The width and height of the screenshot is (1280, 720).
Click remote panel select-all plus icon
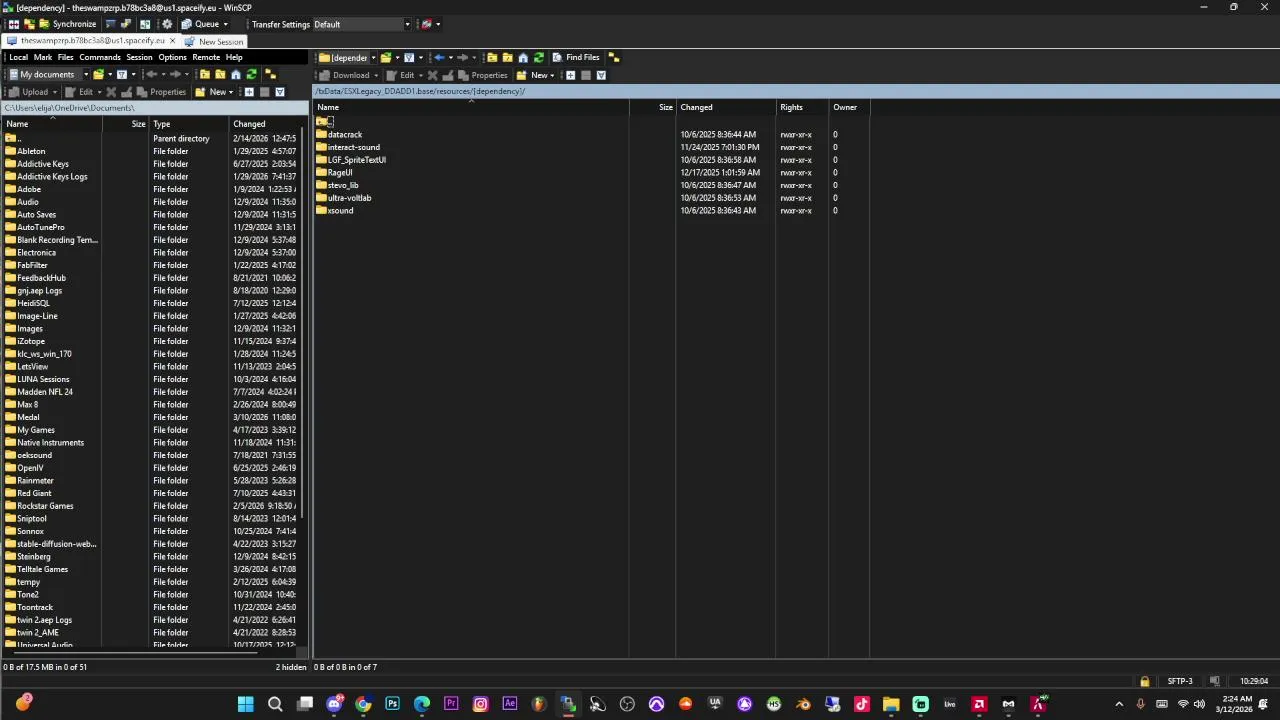(x=570, y=75)
